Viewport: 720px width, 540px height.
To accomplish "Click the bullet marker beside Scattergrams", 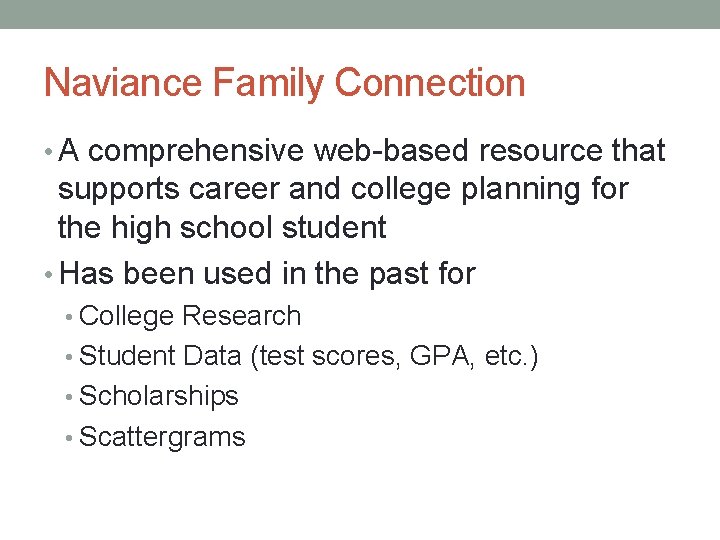I will 70,438.
